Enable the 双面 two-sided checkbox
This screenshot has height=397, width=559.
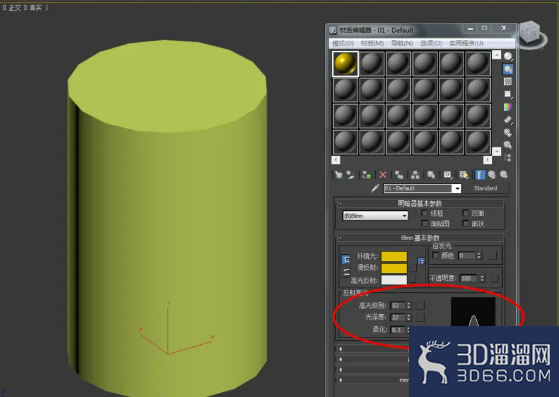[x=465, y=213]
